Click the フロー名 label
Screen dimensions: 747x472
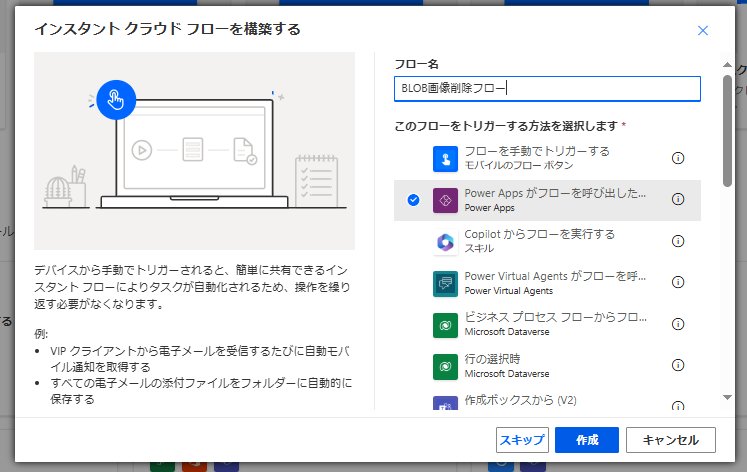click(x=416, y=64)
